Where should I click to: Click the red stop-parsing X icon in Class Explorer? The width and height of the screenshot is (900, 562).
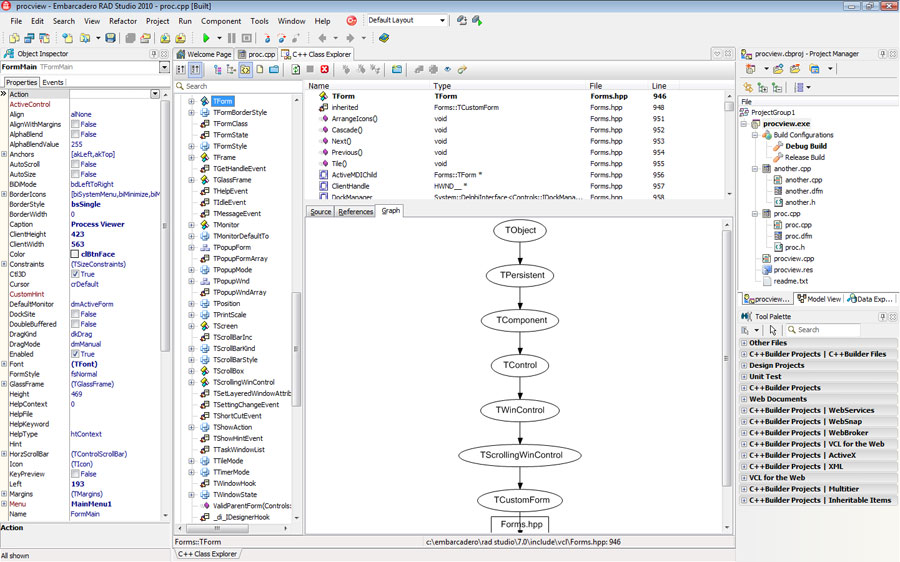coord(324,69)
